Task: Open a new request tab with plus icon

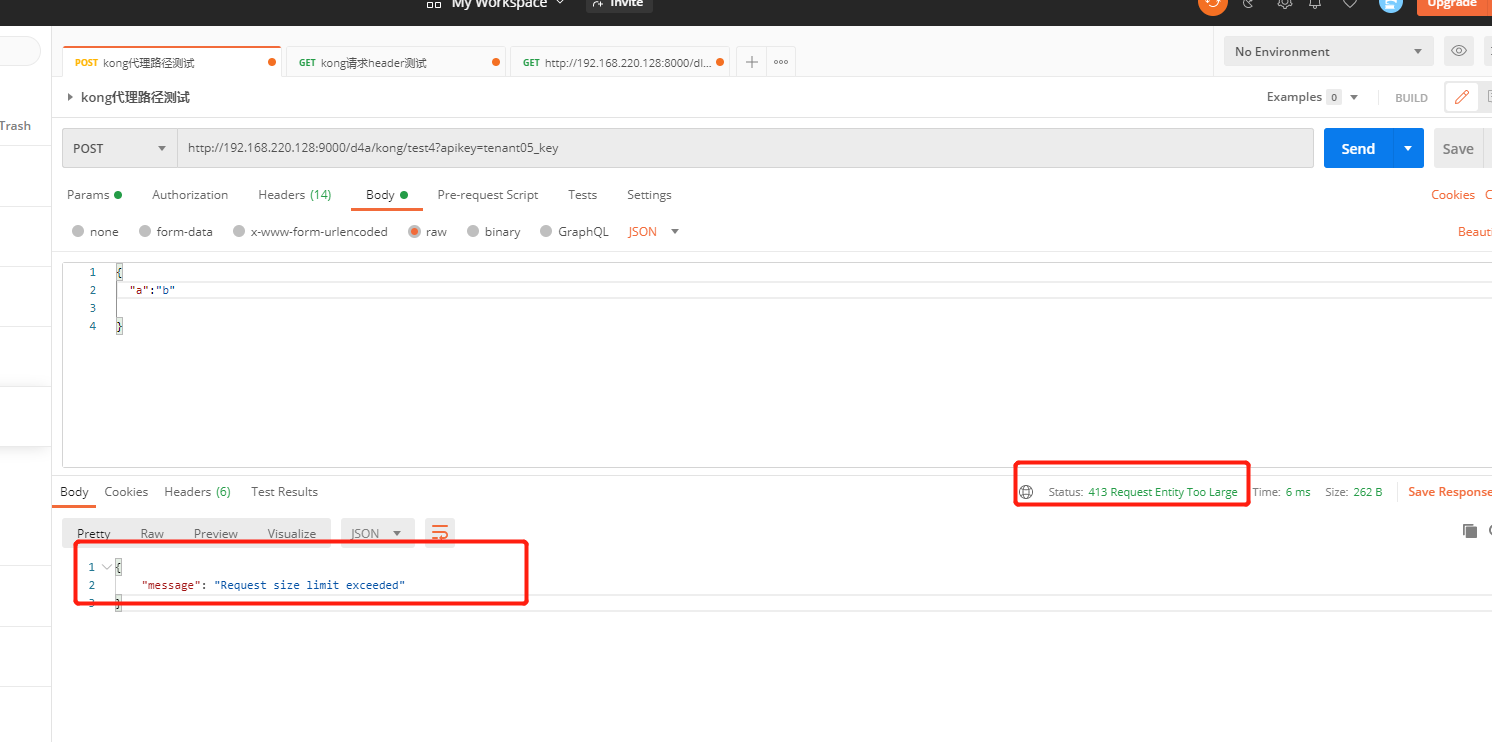Action: (x=752, y=62)
